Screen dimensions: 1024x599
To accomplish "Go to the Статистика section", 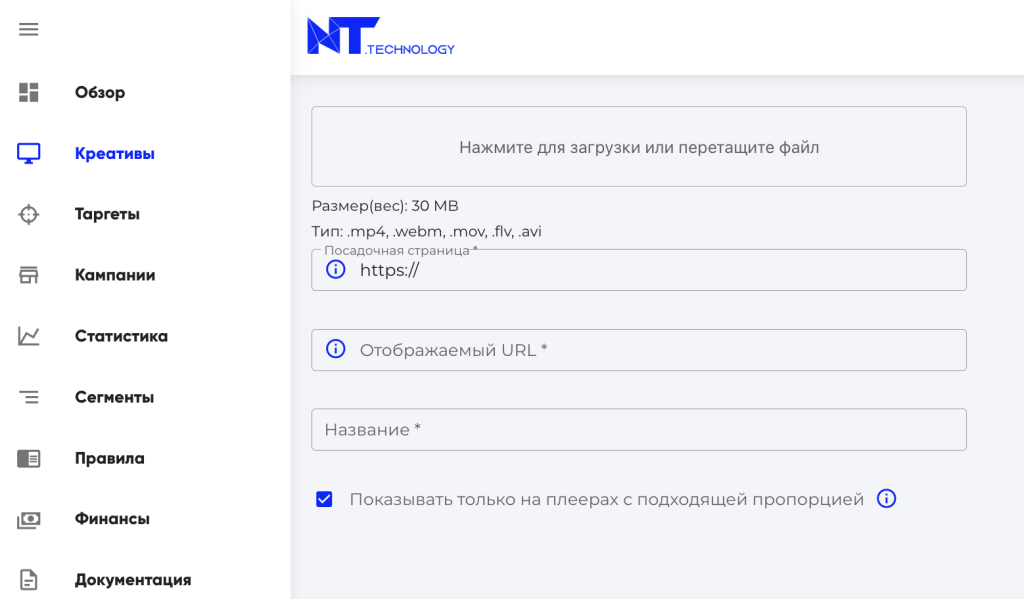I will pos(121,336).
